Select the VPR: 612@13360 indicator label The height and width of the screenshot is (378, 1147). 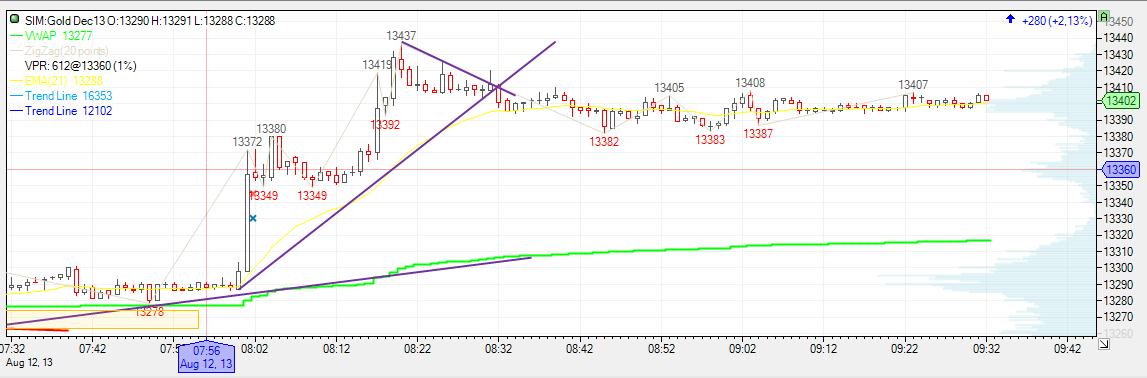(x=80, y=65)
